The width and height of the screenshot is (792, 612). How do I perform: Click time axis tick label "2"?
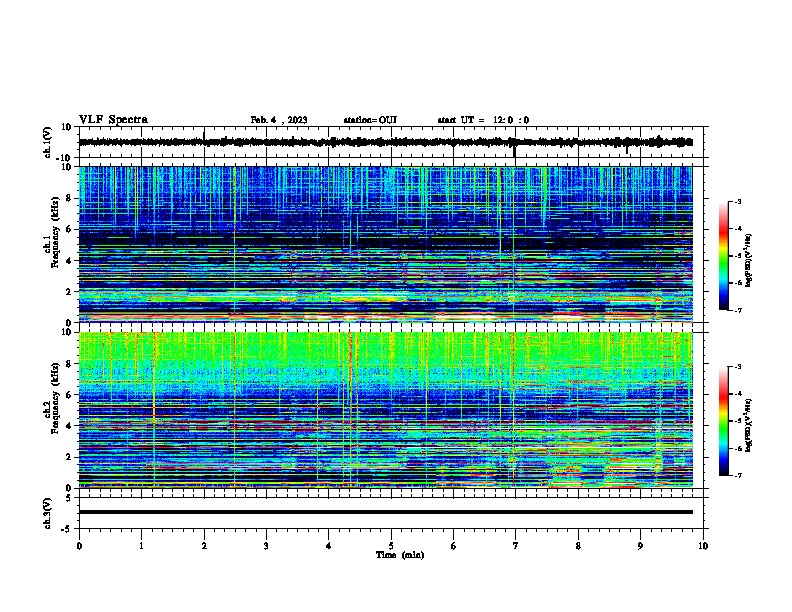point(204,546)
